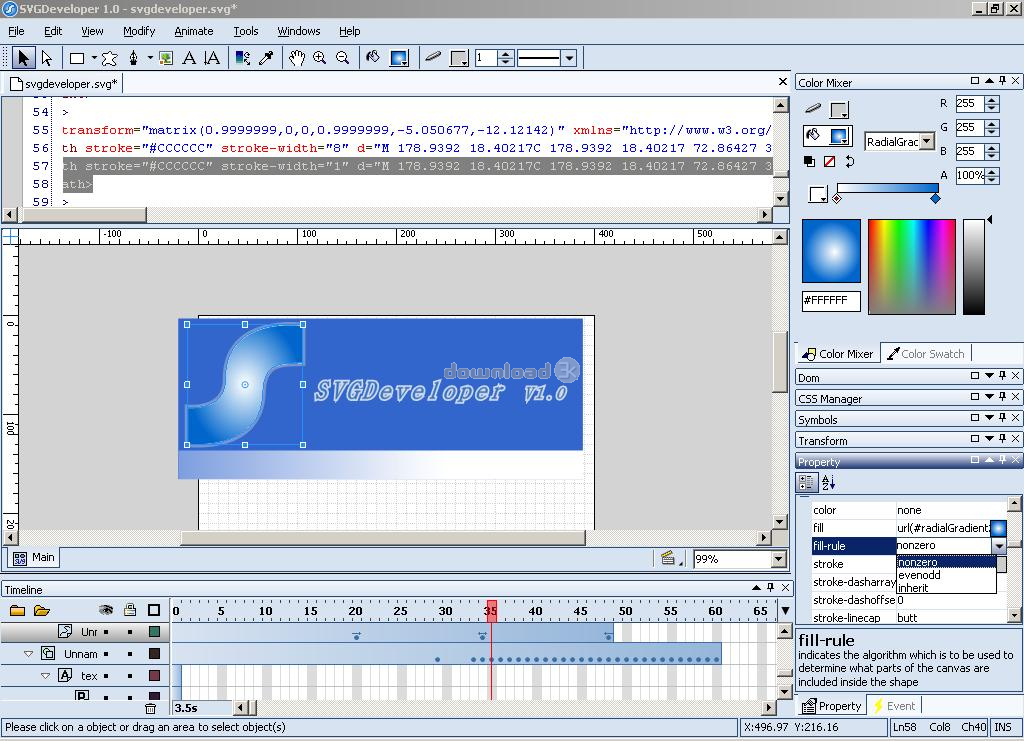Collapse the Unnam group layer triangle

click(x=28, y=654)
